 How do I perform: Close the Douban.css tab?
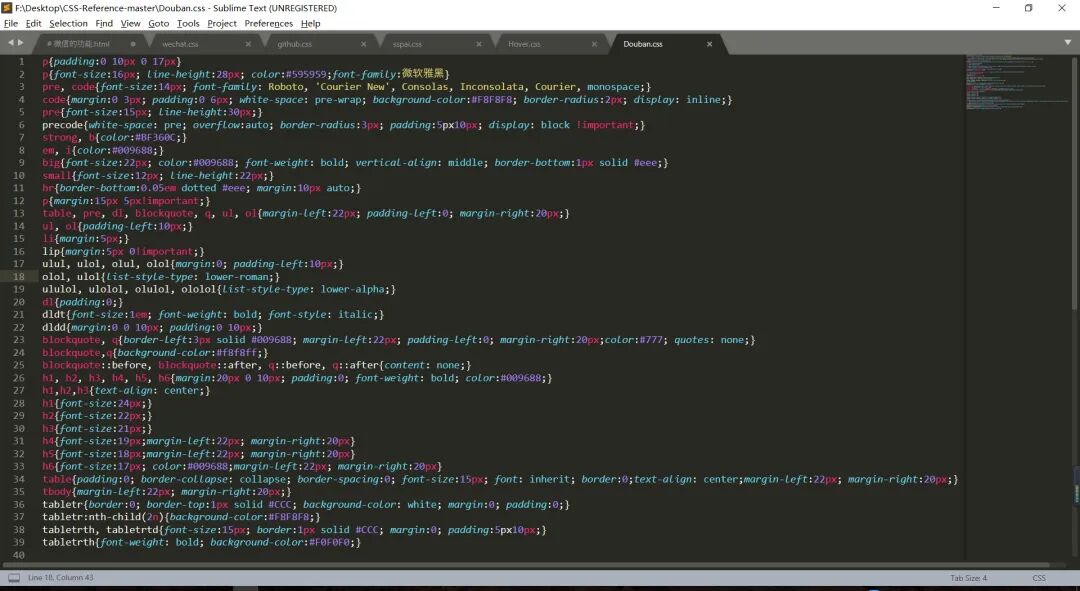709,44
